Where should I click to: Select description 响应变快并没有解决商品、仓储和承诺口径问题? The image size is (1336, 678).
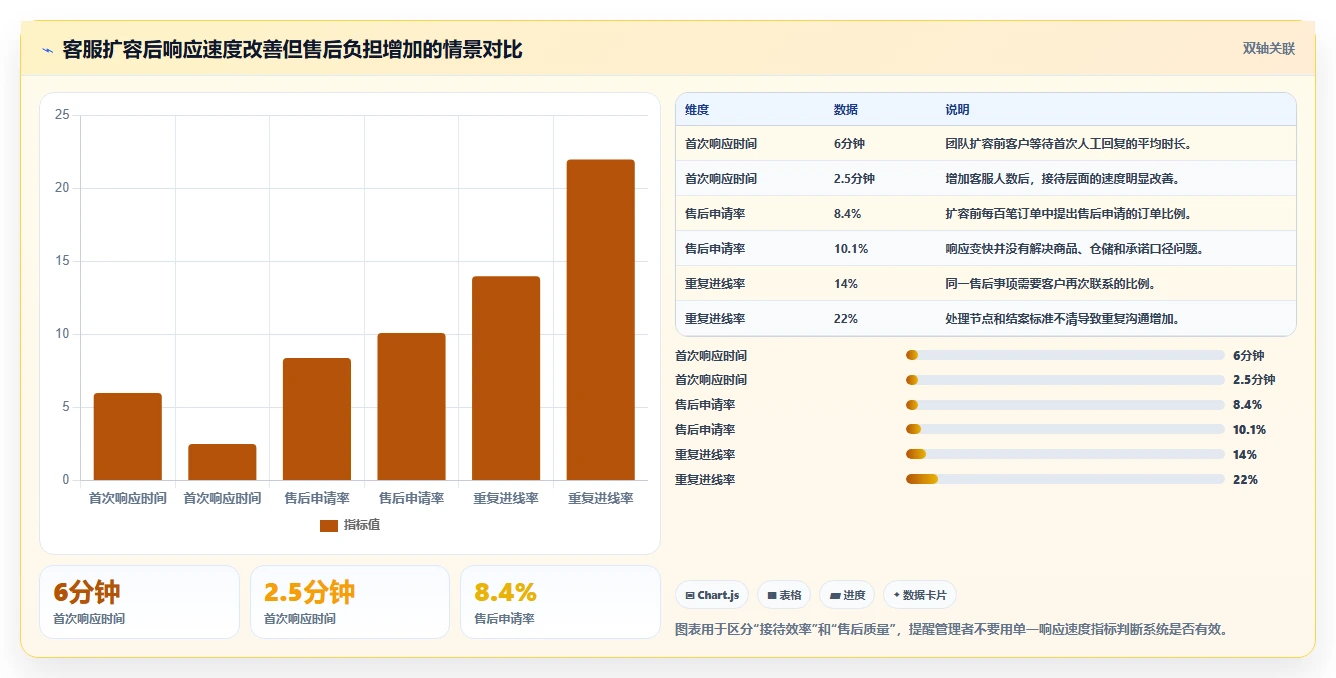click(1074, 249)
